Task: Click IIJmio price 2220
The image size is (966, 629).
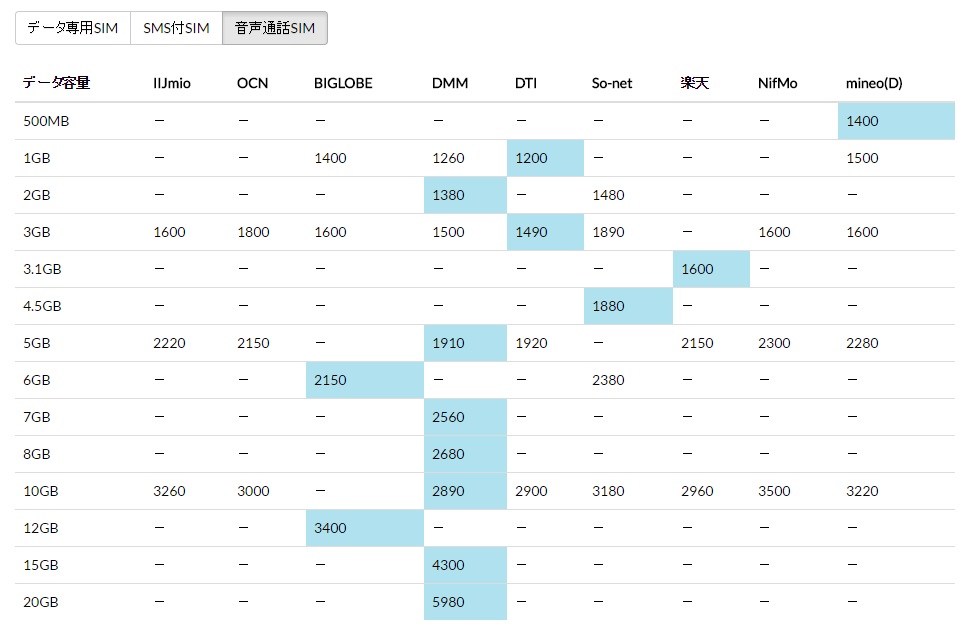Action: pyautogui.click(x=169, y=343)
